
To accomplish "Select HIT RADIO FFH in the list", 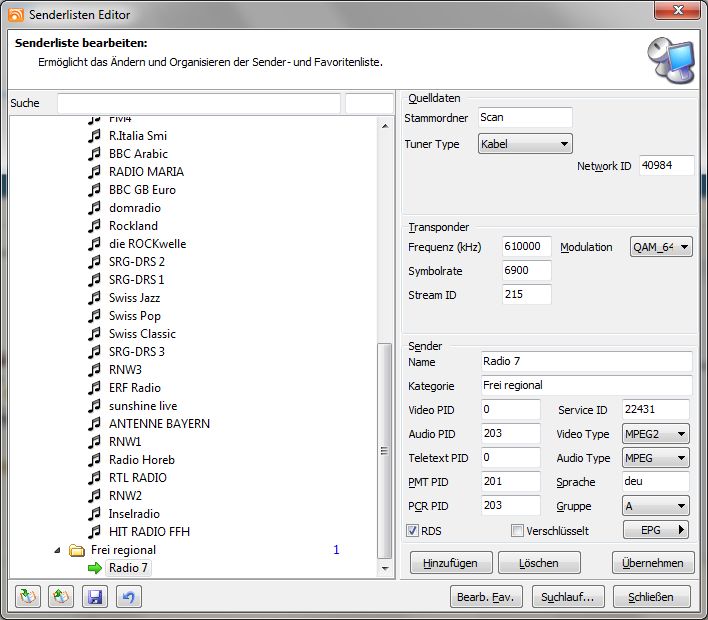I will [x=149, y=532].
